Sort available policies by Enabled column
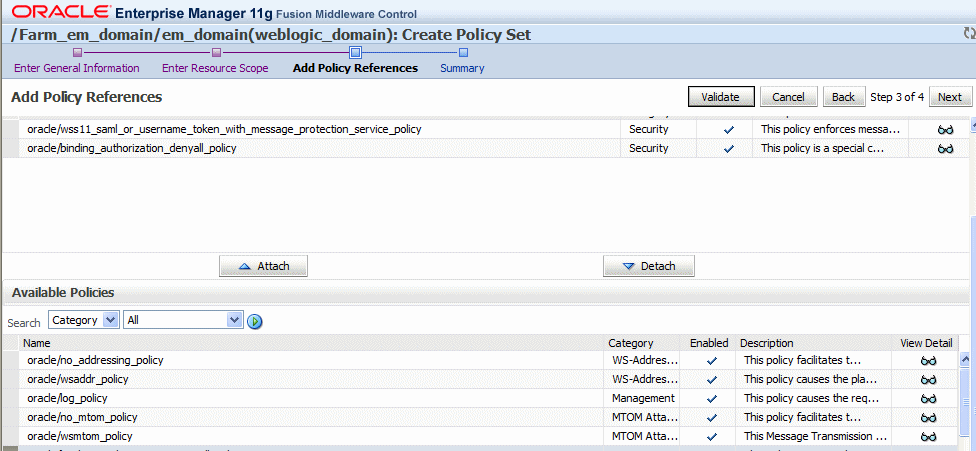976x451 pixels. (709, 343)
